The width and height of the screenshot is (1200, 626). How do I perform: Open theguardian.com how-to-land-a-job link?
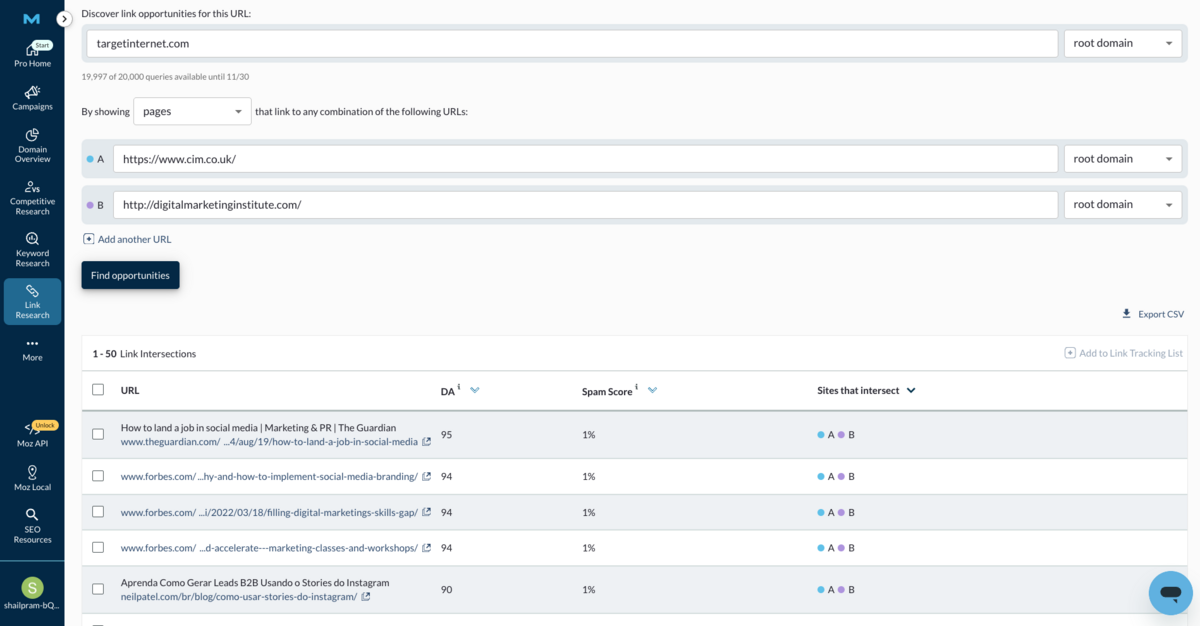(269, 442)
